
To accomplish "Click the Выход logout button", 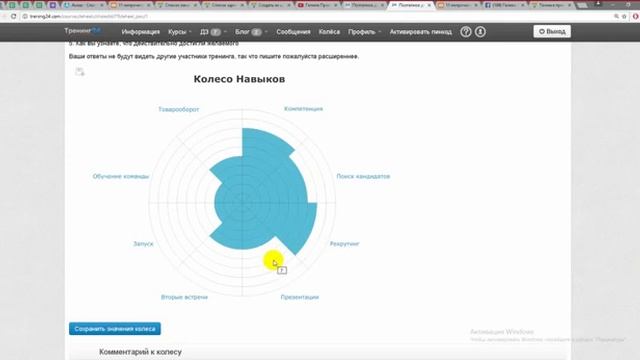I will pos(552,31).
